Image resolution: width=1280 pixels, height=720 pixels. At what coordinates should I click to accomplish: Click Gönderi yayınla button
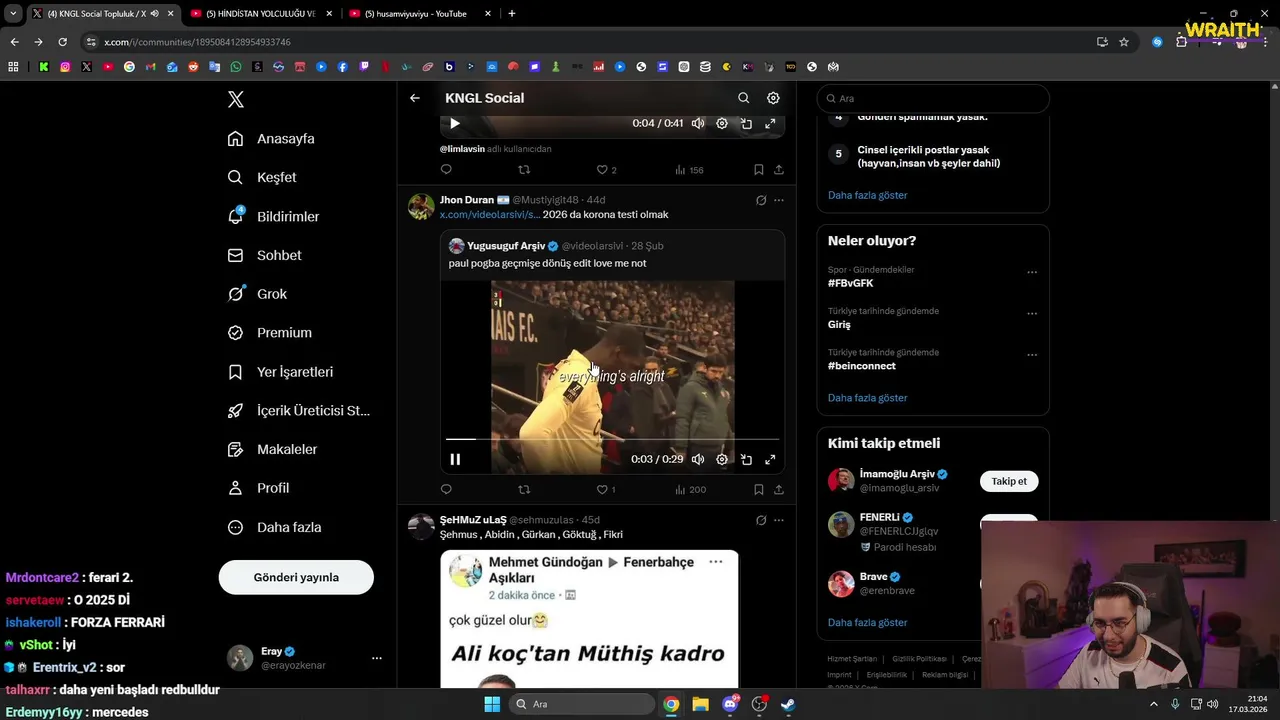296,577
